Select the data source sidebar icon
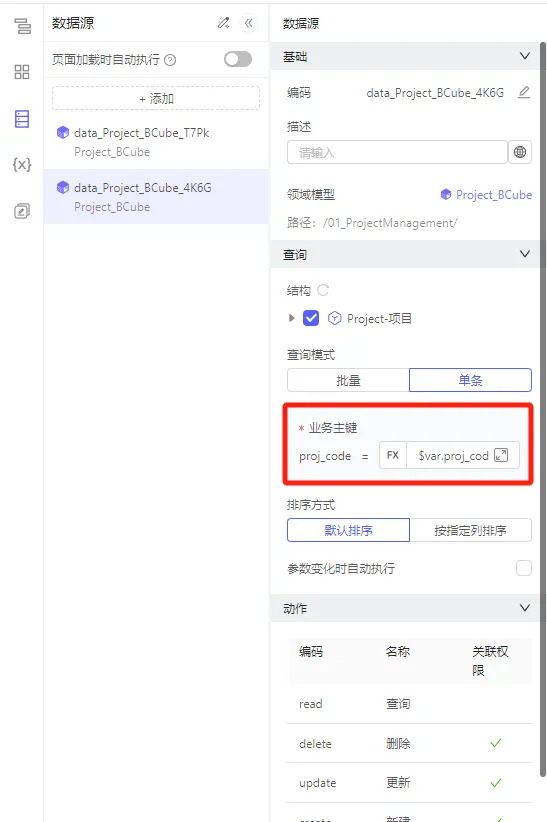Viewport: 547px width, 822px height. pos(22,119)
